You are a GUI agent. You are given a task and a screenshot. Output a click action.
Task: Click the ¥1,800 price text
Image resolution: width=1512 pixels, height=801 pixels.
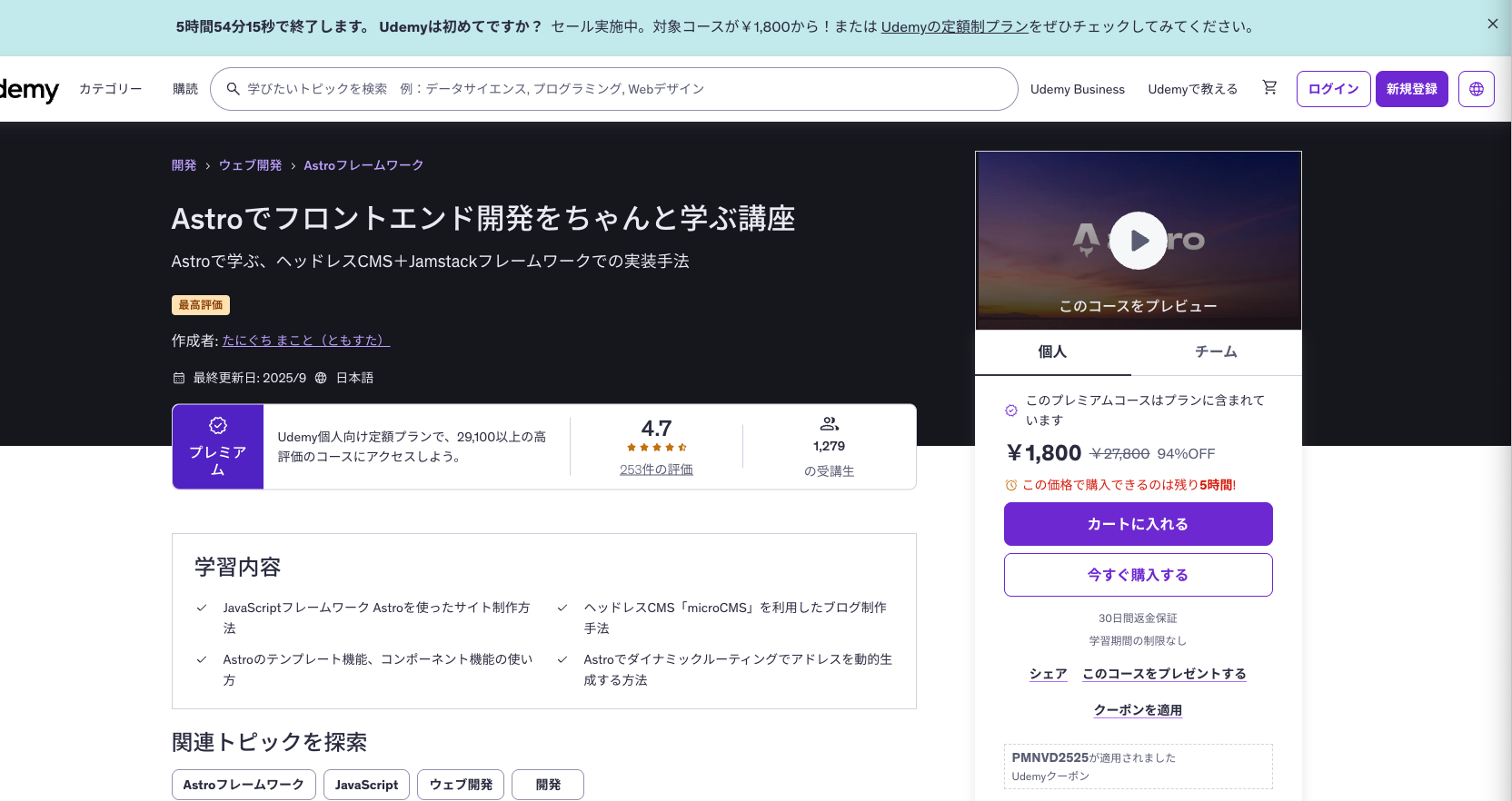pos(1043,453)
